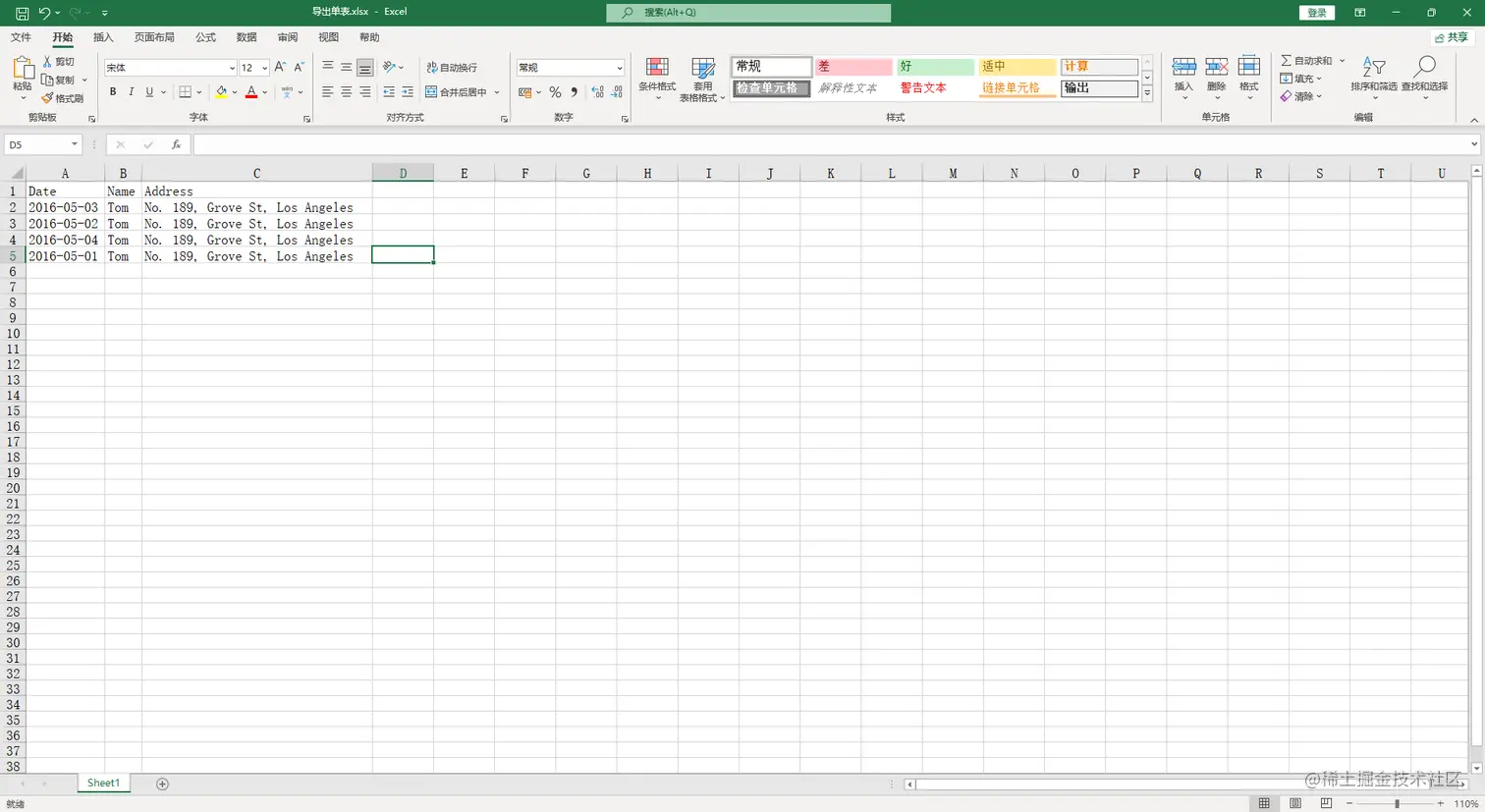Toggle italic formatting

point(131,92)
